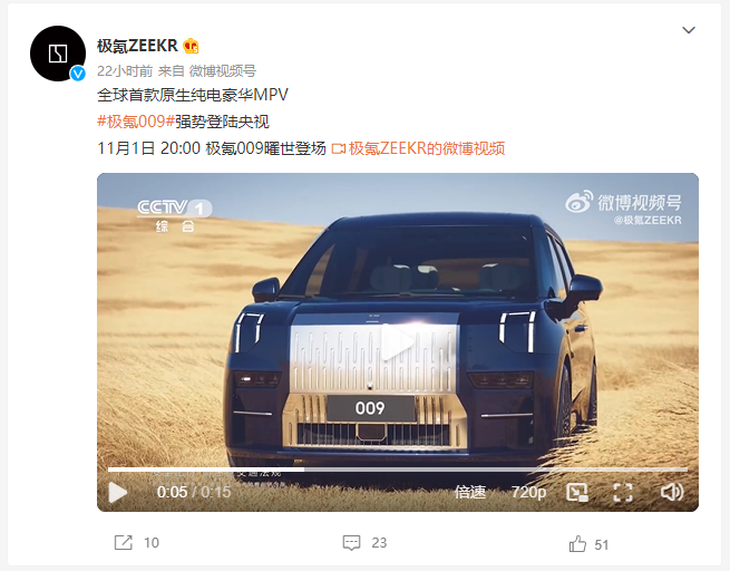This screenshot has width=730, height=571.
Task: Open the 极氪ZEEKR account name link
Action: [137, 46]
